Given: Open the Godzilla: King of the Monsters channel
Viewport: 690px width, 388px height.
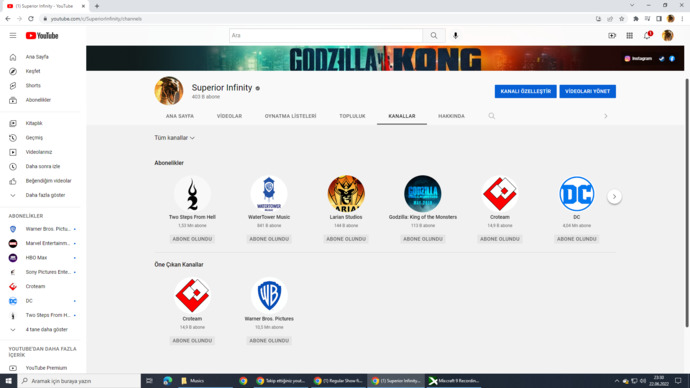Looking at the screenshot, I should [422, 194].
